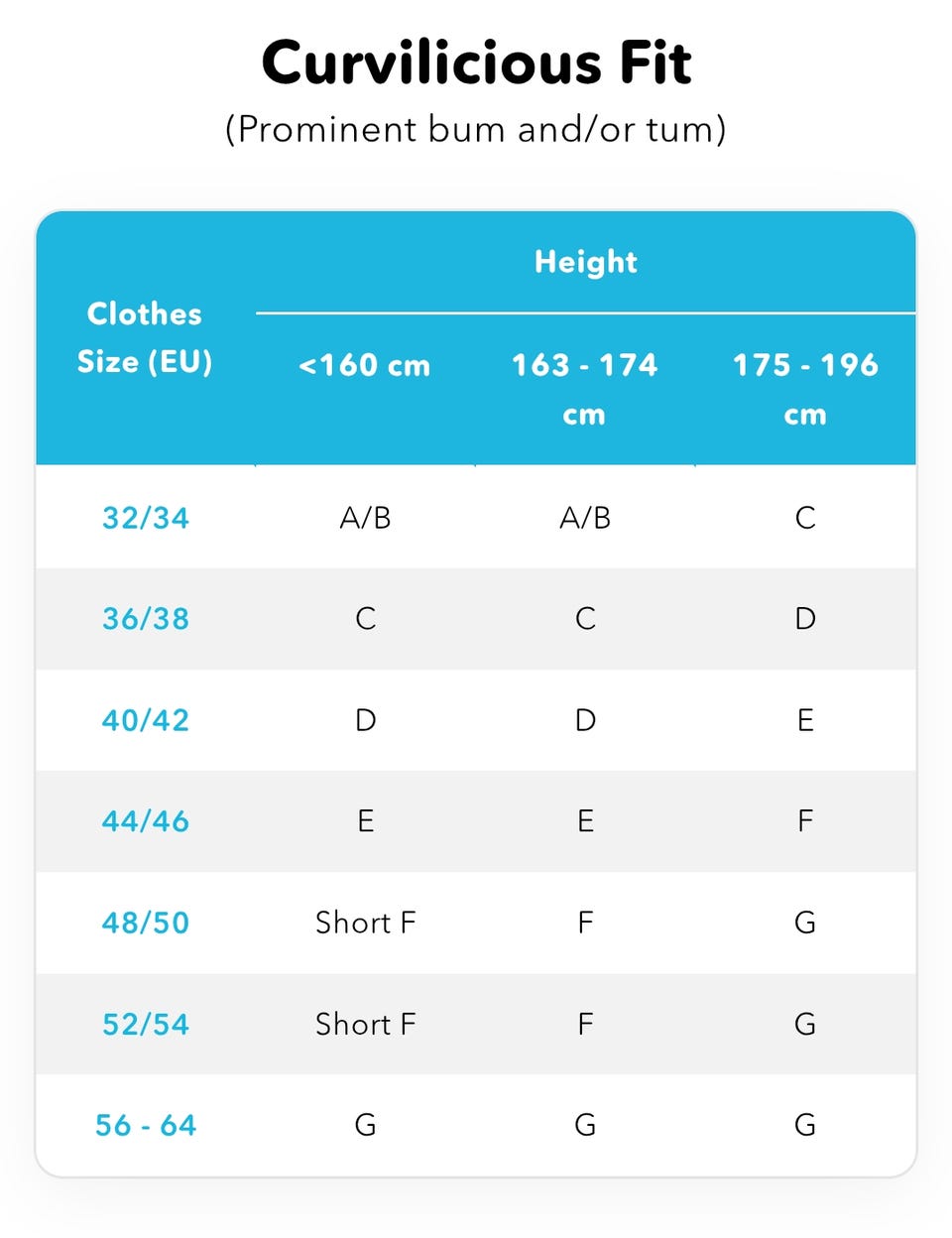Viewport: 952px width, 1238px height.
Task: Click the 'Curvilicious Fit' title
Action: pyautogui.click(x=476, y=63)
